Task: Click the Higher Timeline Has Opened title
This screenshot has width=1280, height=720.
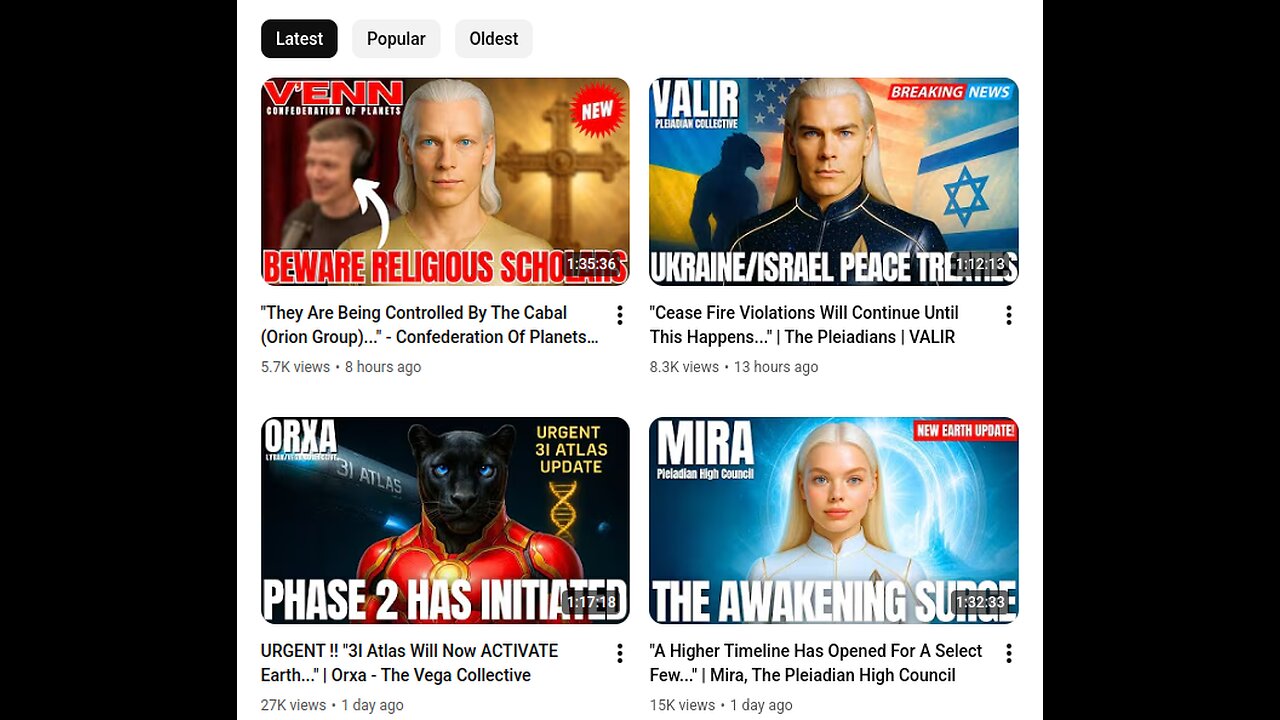Action: (x=816, y=663)
